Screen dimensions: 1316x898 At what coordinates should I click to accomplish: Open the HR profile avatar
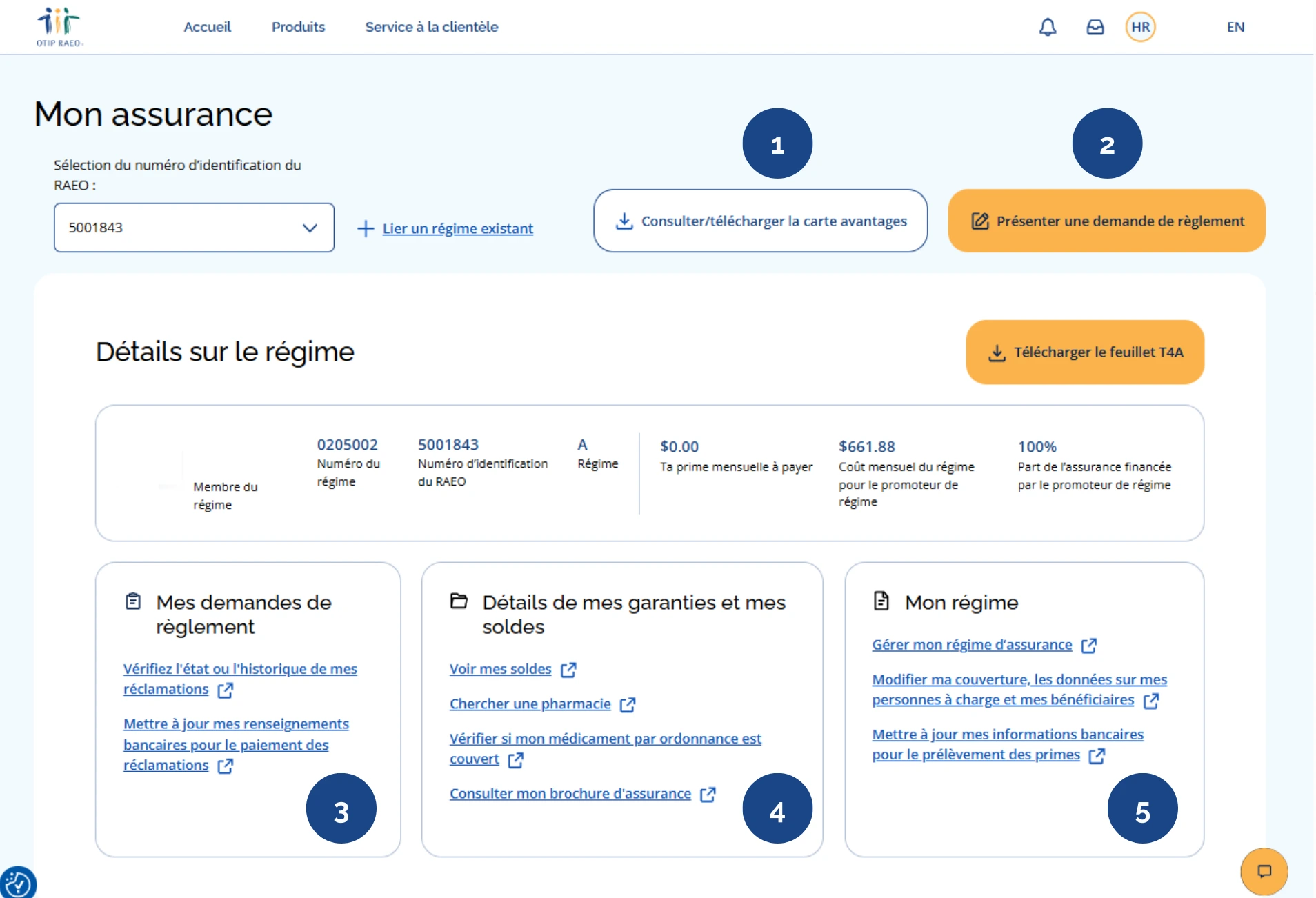(x=1140, y=27)
